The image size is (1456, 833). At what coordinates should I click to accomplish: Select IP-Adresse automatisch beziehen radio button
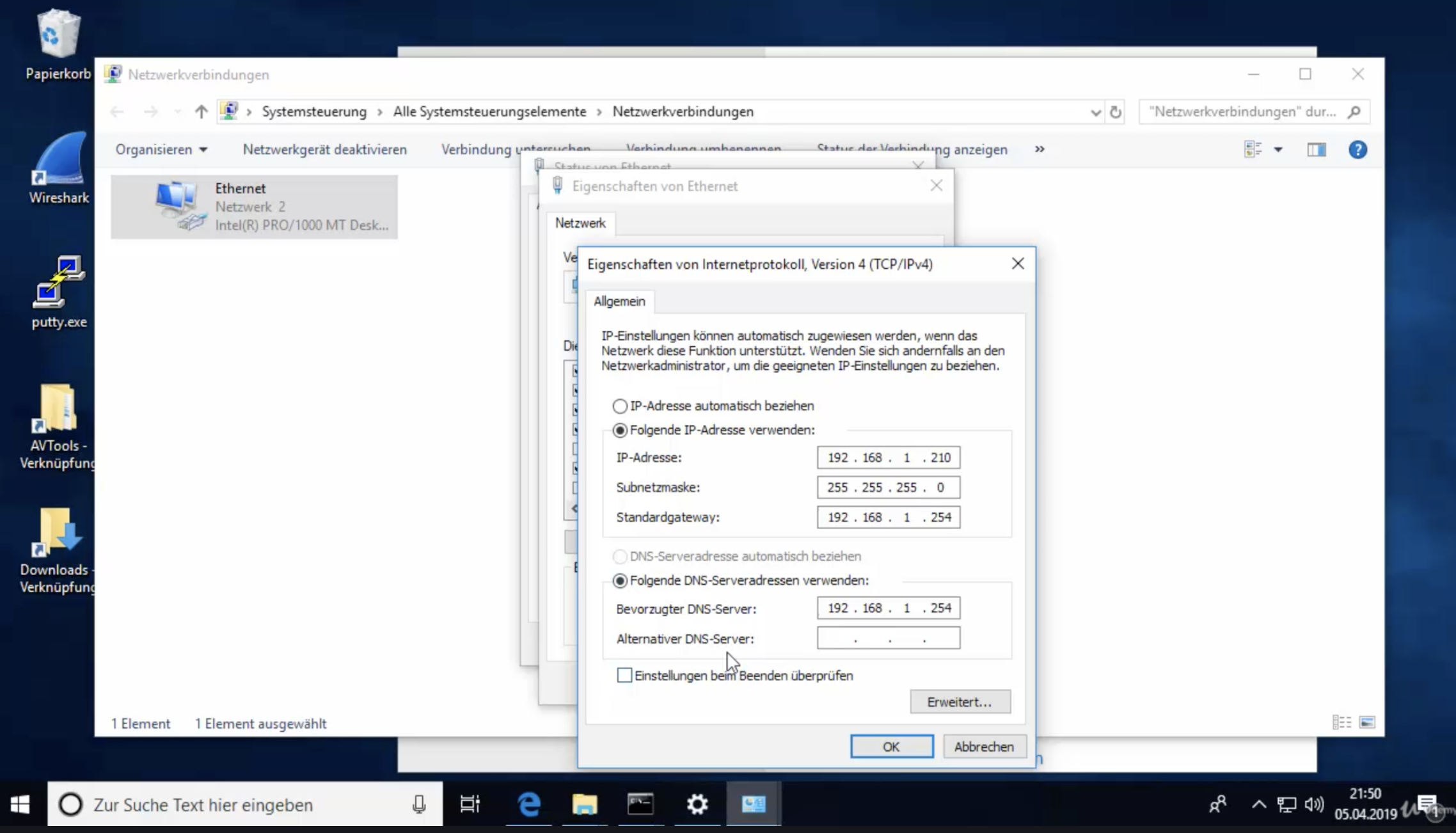(x=619, y=406)
